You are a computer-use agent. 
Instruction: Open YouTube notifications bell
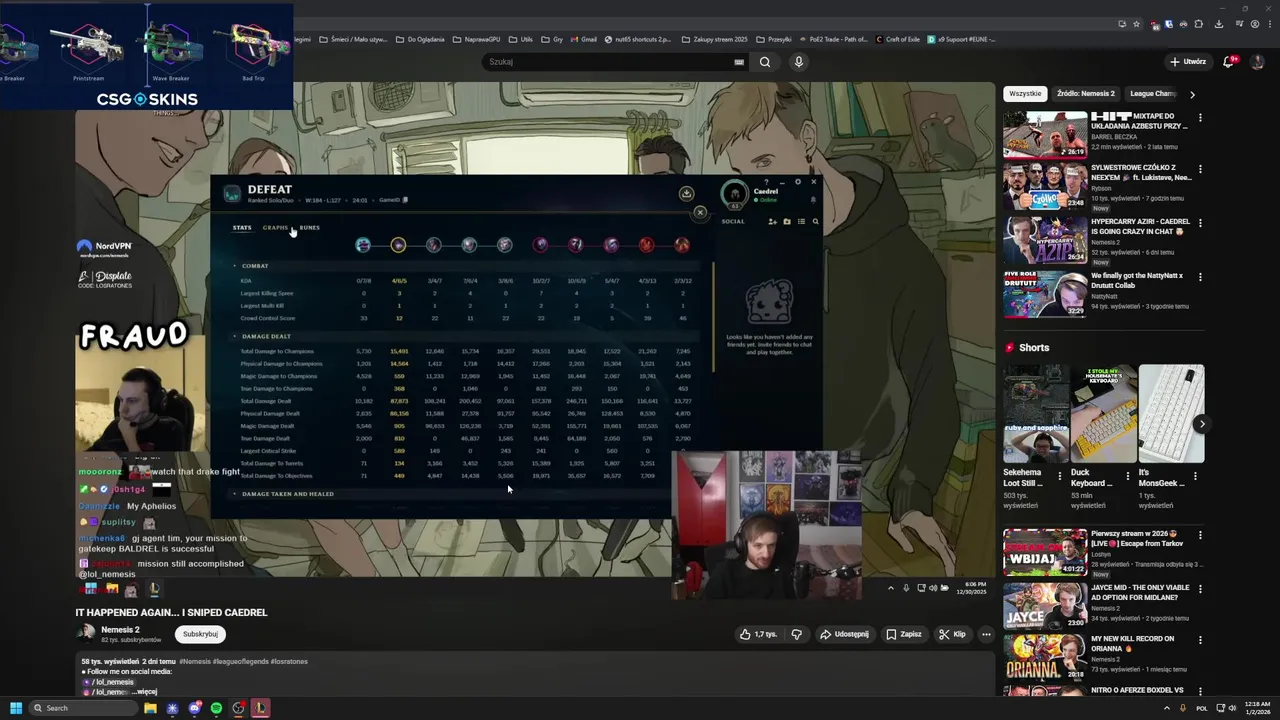(1229, 61)
